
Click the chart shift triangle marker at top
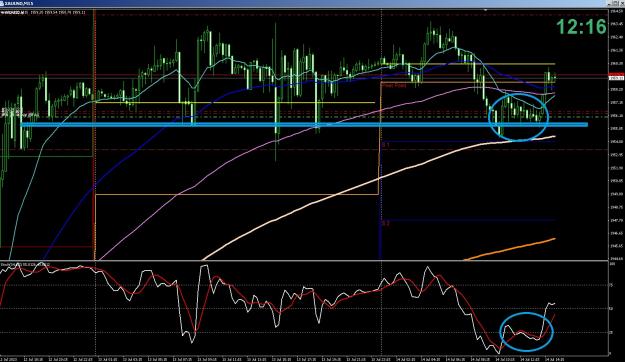(485, 10)
